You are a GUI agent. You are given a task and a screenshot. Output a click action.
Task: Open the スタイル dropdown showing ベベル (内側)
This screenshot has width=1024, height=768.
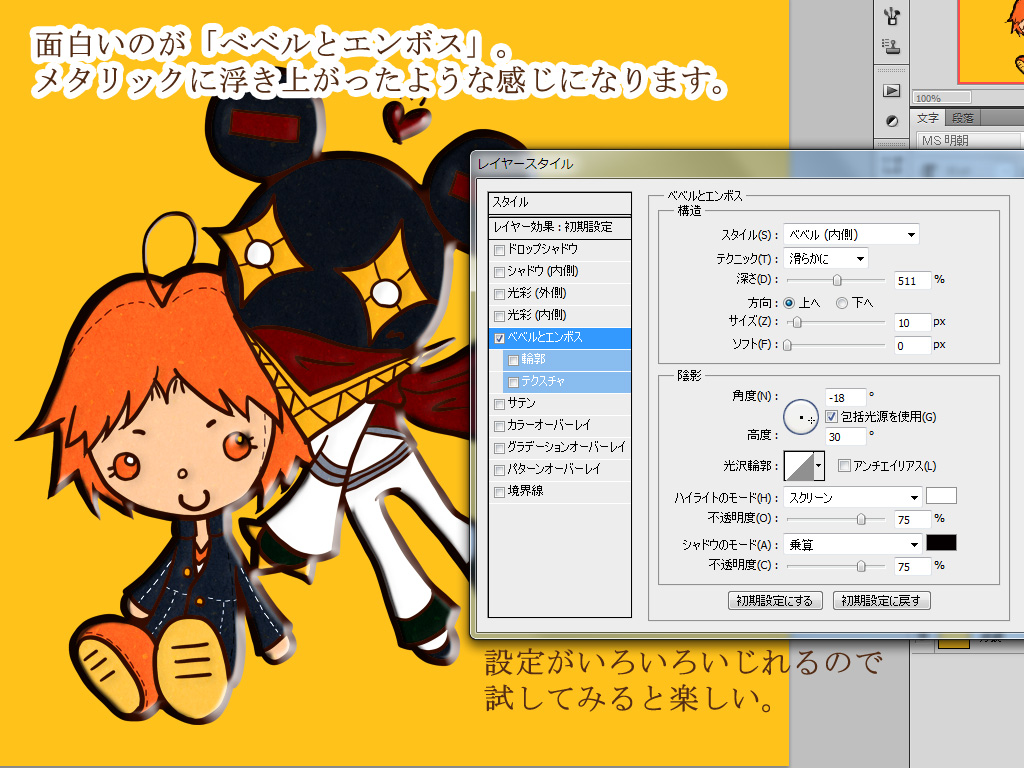[850, 235]
